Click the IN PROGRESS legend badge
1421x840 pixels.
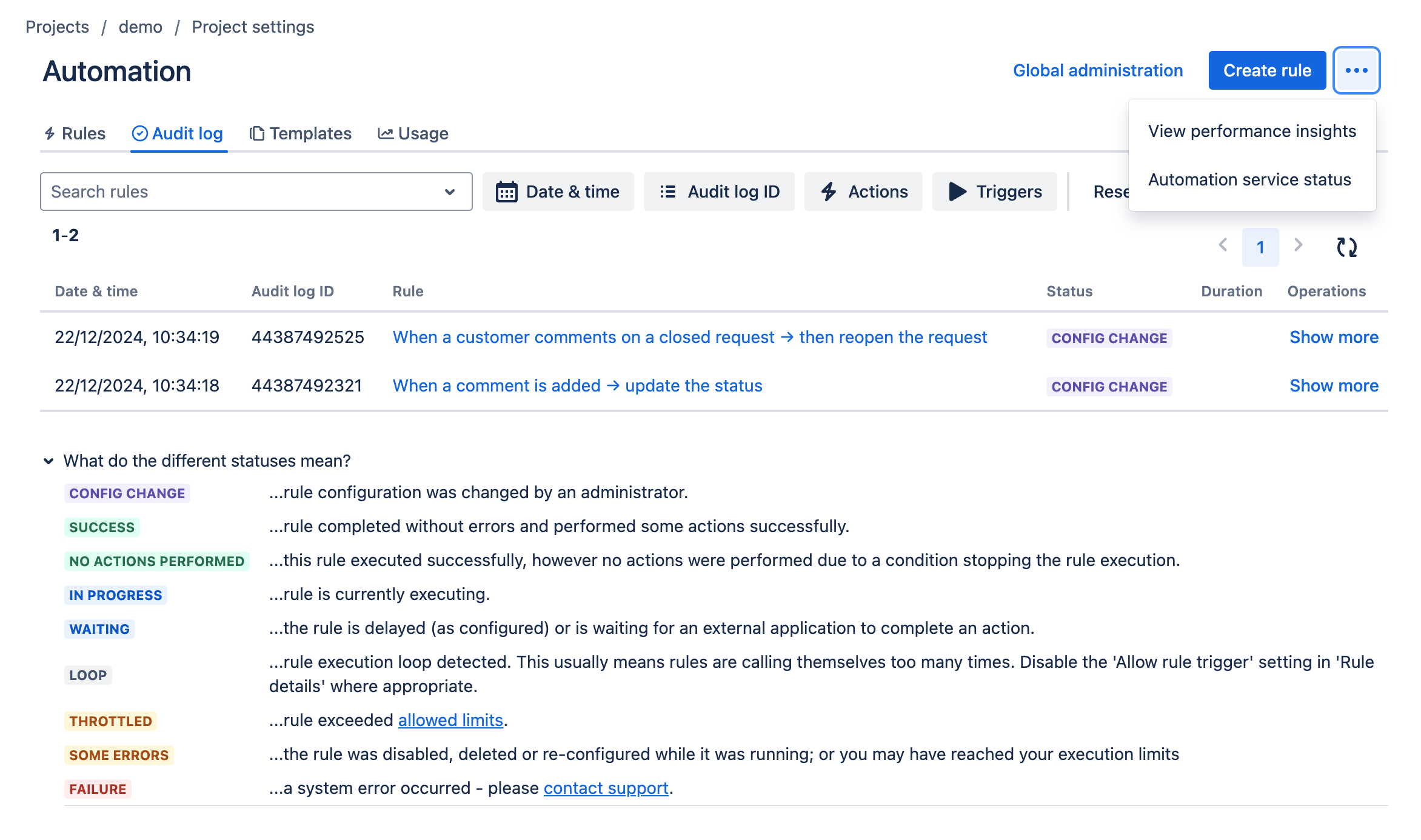pos(115,595)
